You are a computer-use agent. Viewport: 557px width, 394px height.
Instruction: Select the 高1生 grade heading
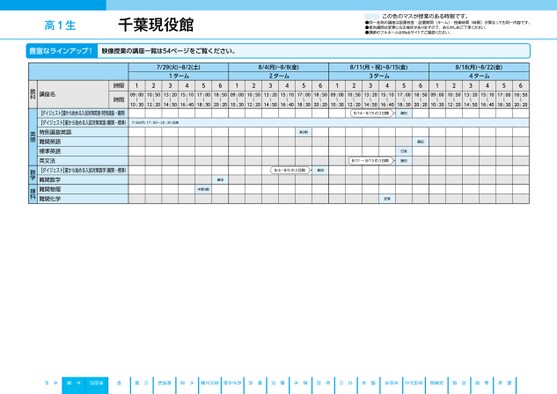pos(60,25)
